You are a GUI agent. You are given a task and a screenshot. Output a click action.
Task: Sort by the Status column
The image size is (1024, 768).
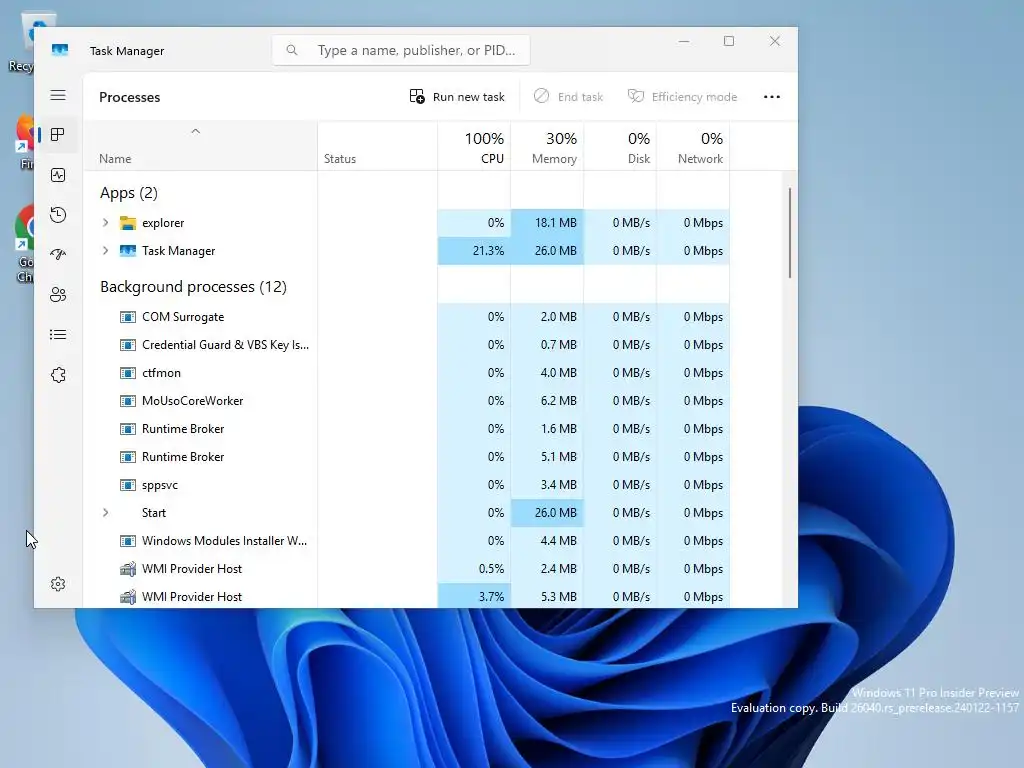pos(377,146)
